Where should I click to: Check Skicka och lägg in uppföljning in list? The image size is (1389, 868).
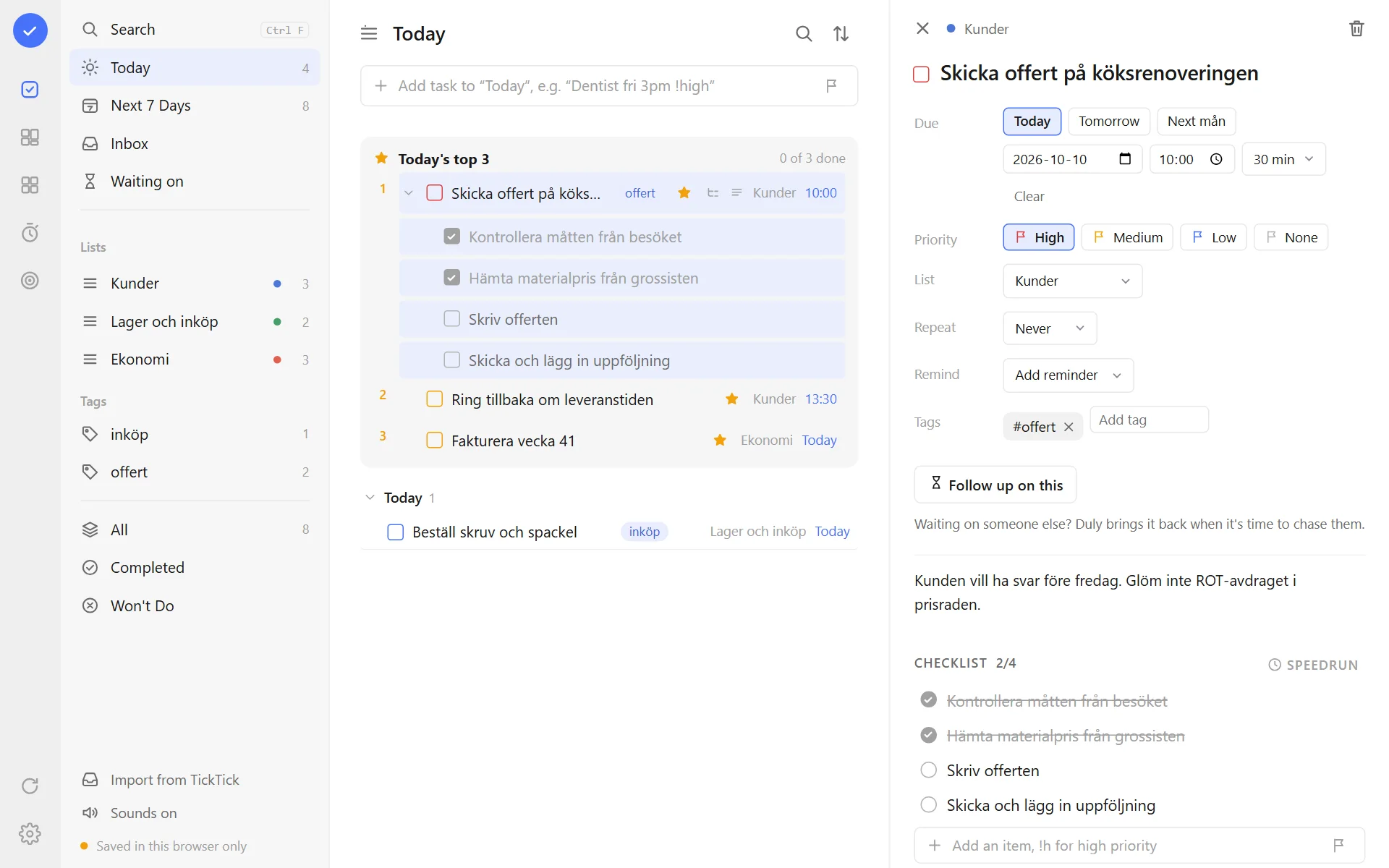452,360
